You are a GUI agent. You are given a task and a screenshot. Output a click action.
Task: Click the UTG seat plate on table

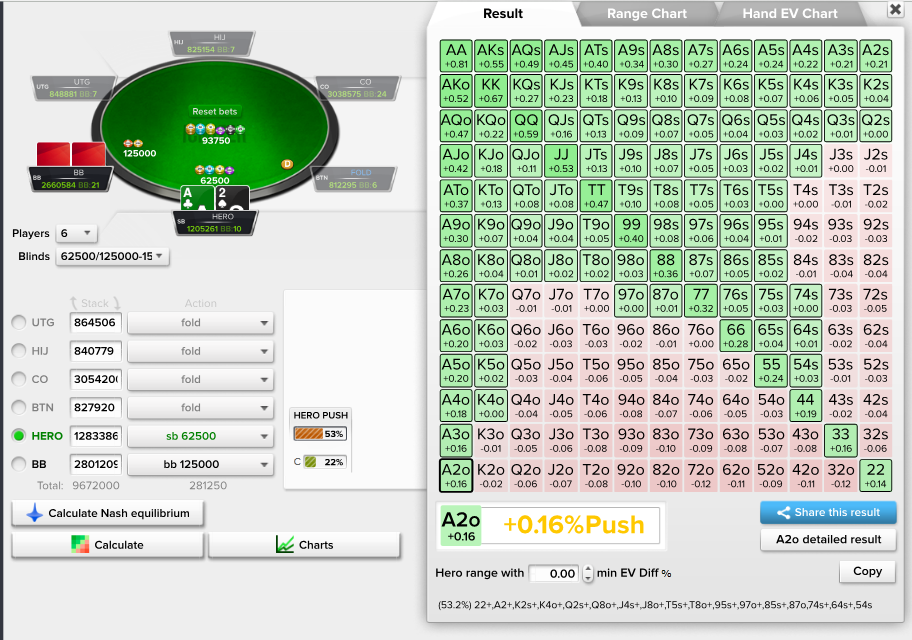[73, 88]
